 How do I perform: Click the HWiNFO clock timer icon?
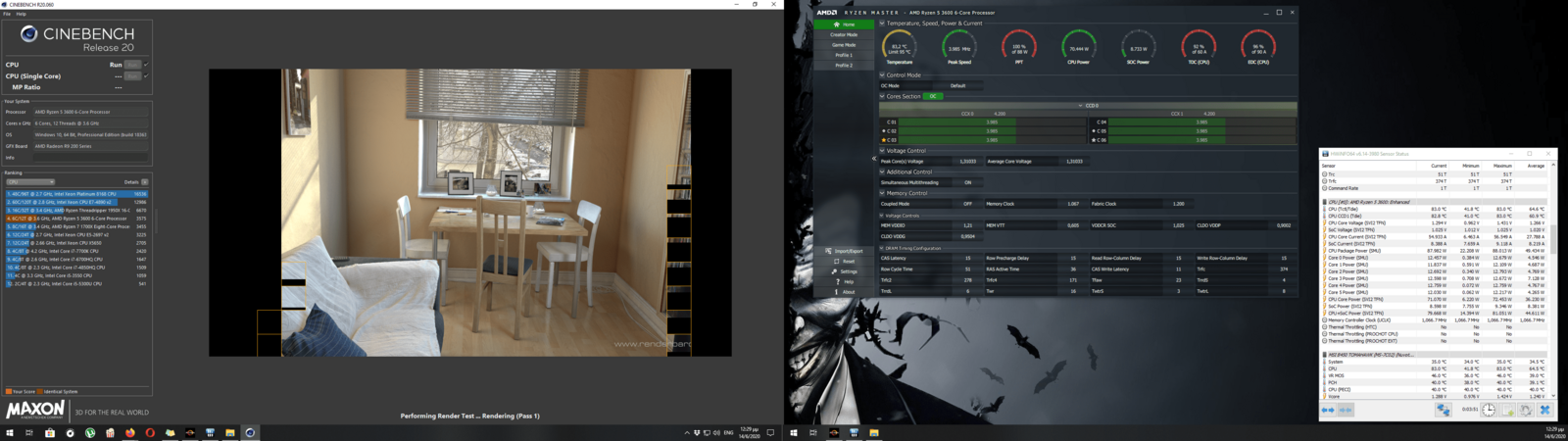[1489, 410]
